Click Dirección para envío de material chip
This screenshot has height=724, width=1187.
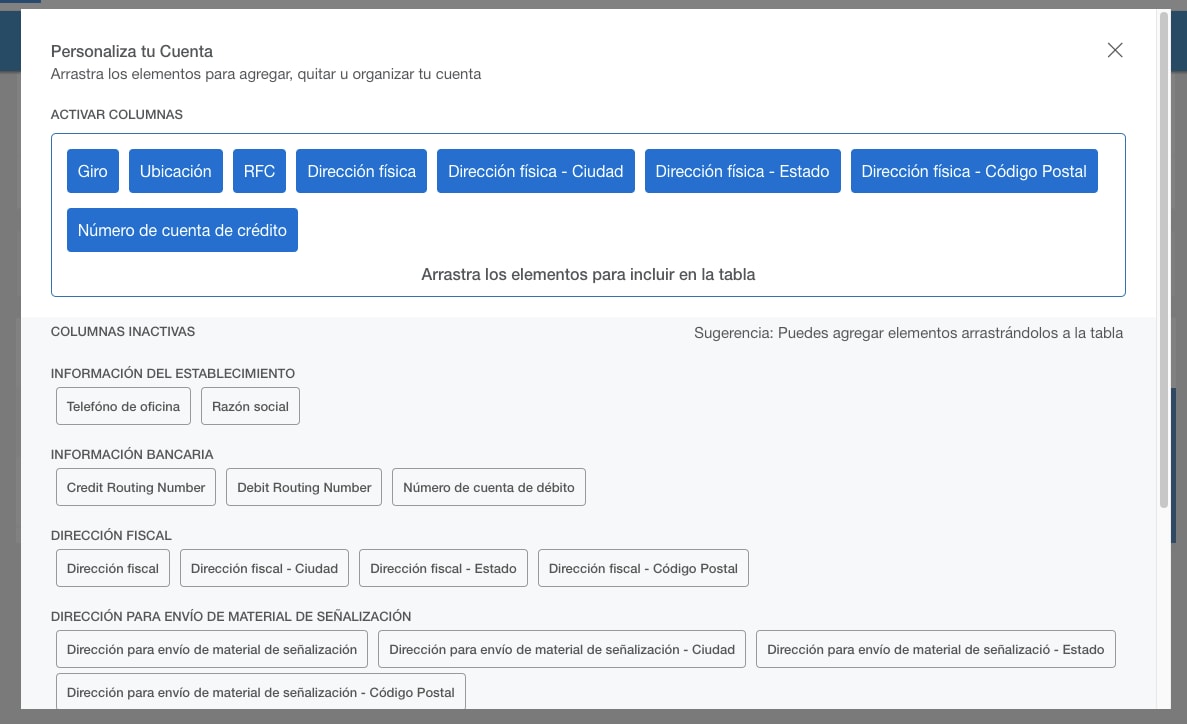click(211, 649)
